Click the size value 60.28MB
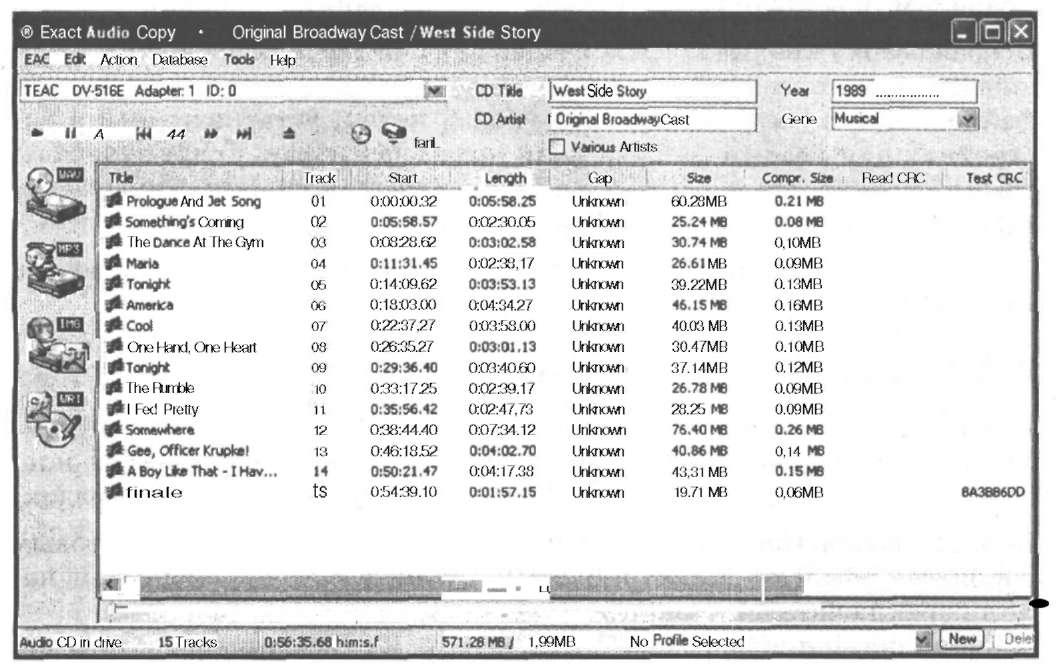This screenshot has width=1056, height=669. click(x=699, y=201)
